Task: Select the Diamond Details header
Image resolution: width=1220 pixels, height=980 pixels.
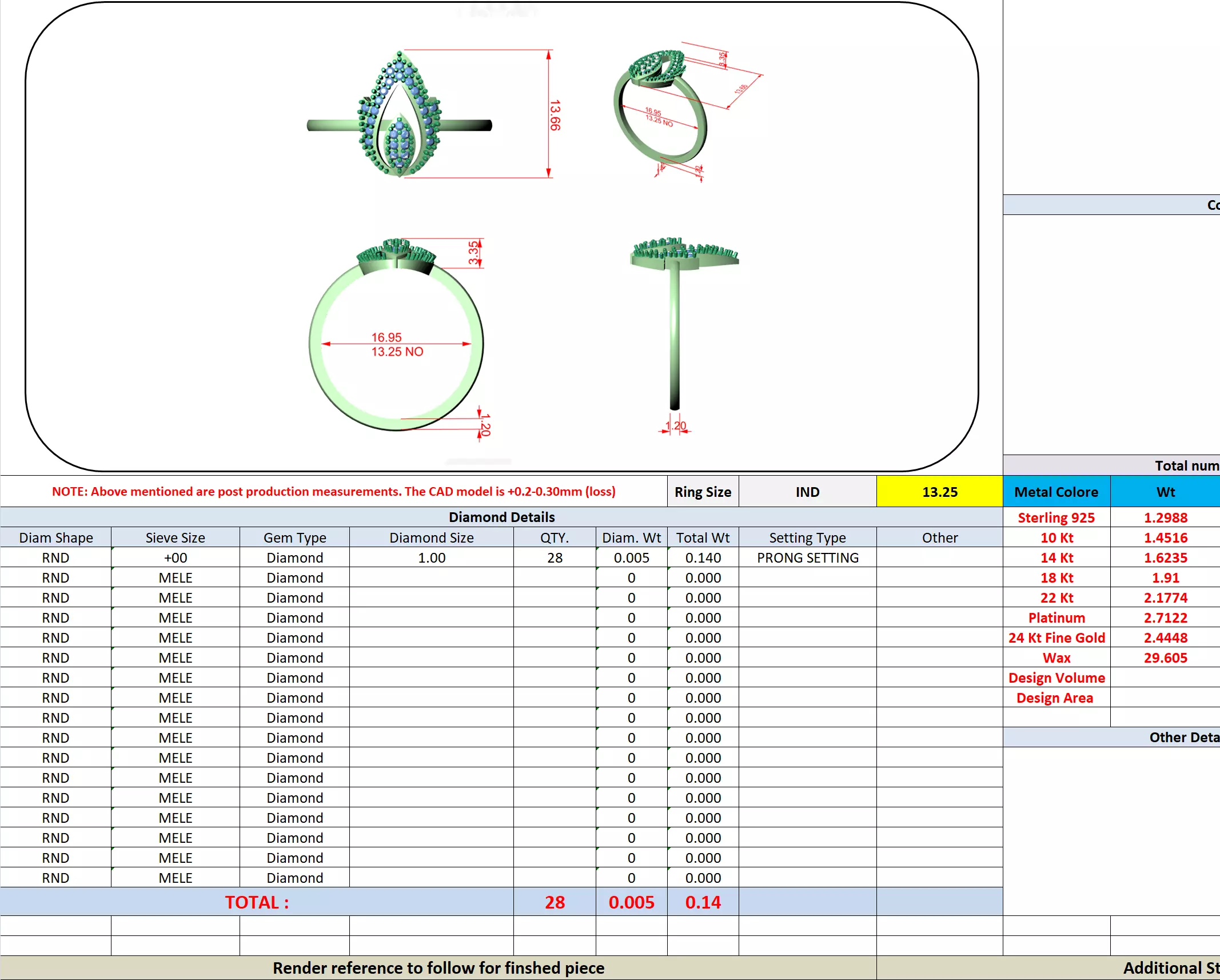Action: [x=501, y=517]
